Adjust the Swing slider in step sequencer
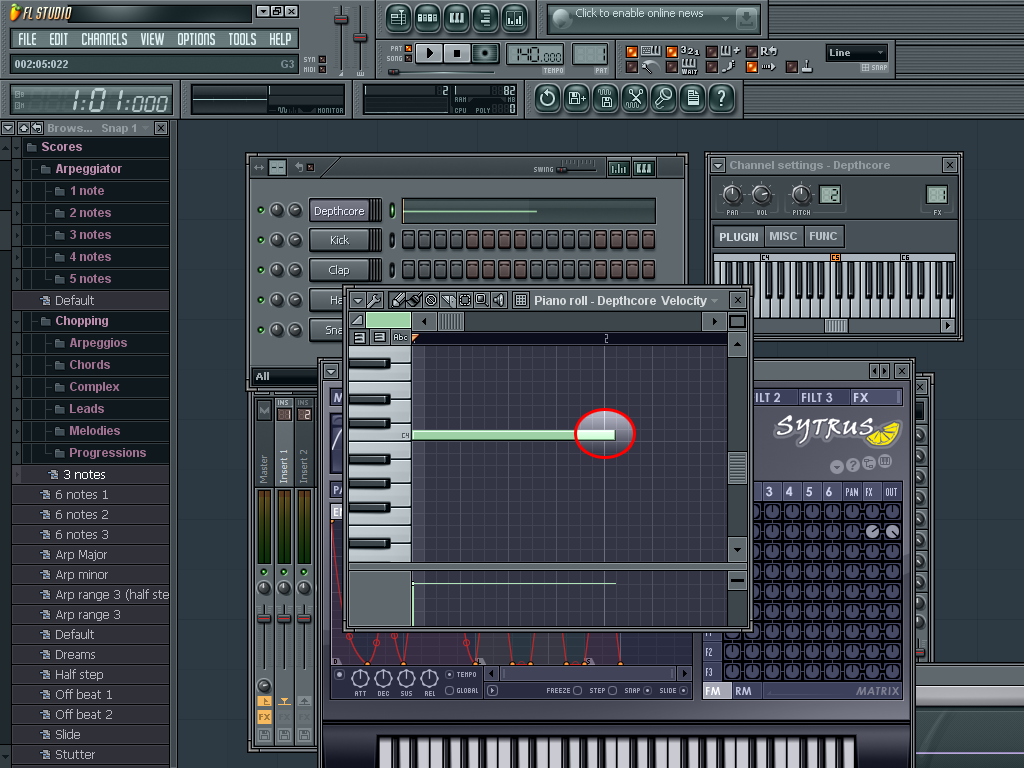The height and width of the screenshot is (768, 1024). tap(562, 169)
